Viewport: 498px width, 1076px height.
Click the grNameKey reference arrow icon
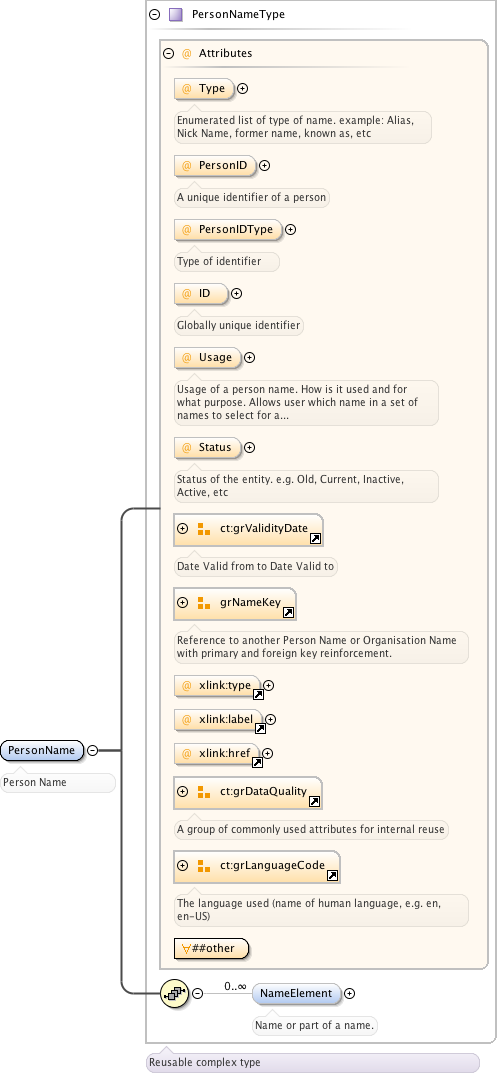click(x=288, y=613)
